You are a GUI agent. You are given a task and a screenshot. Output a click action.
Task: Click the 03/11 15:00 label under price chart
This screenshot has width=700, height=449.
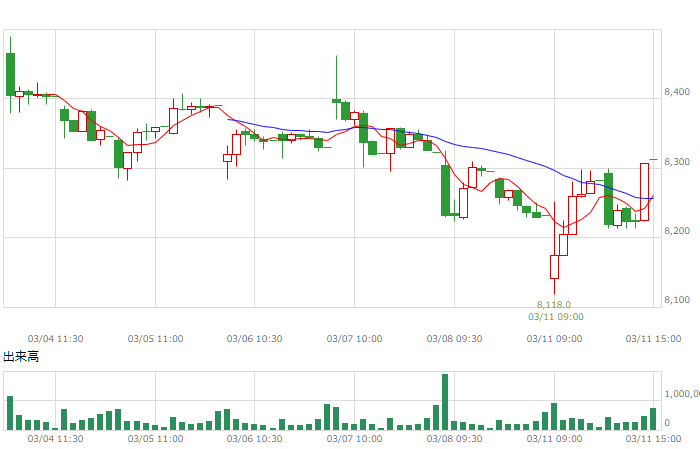click(654, 339)
